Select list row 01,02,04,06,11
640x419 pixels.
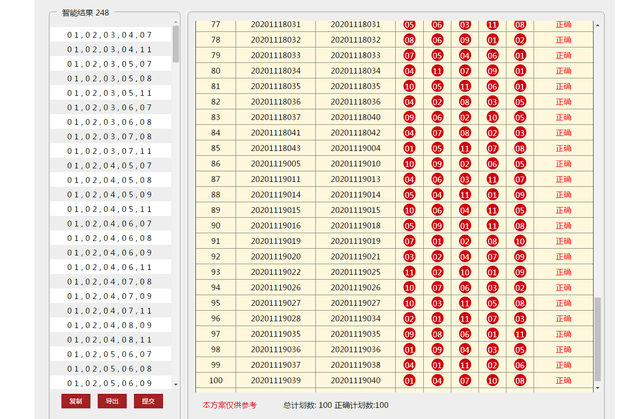point(111,267)
